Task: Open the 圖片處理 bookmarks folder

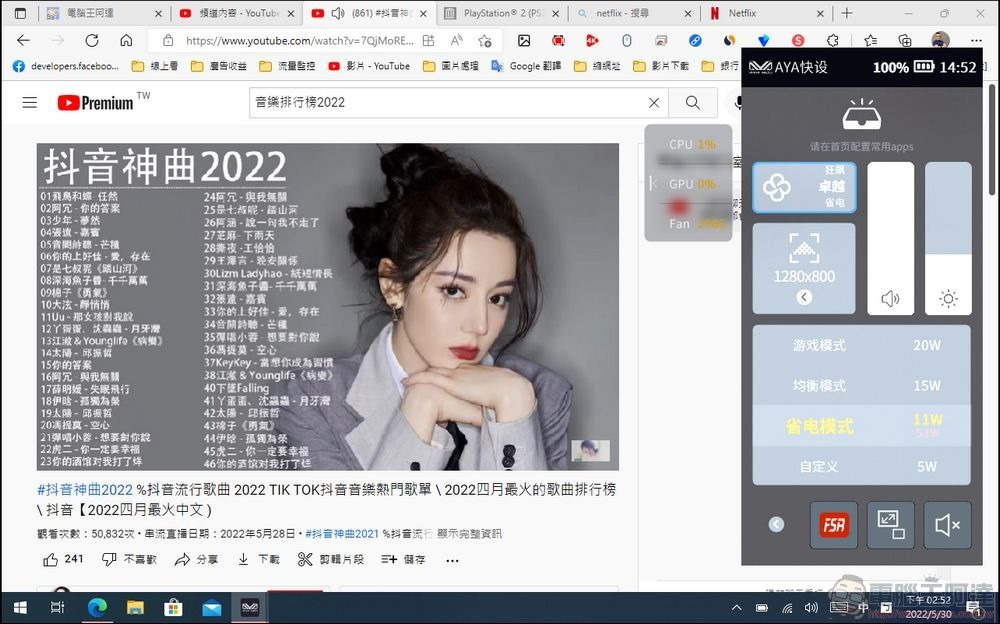Action: 451,66
